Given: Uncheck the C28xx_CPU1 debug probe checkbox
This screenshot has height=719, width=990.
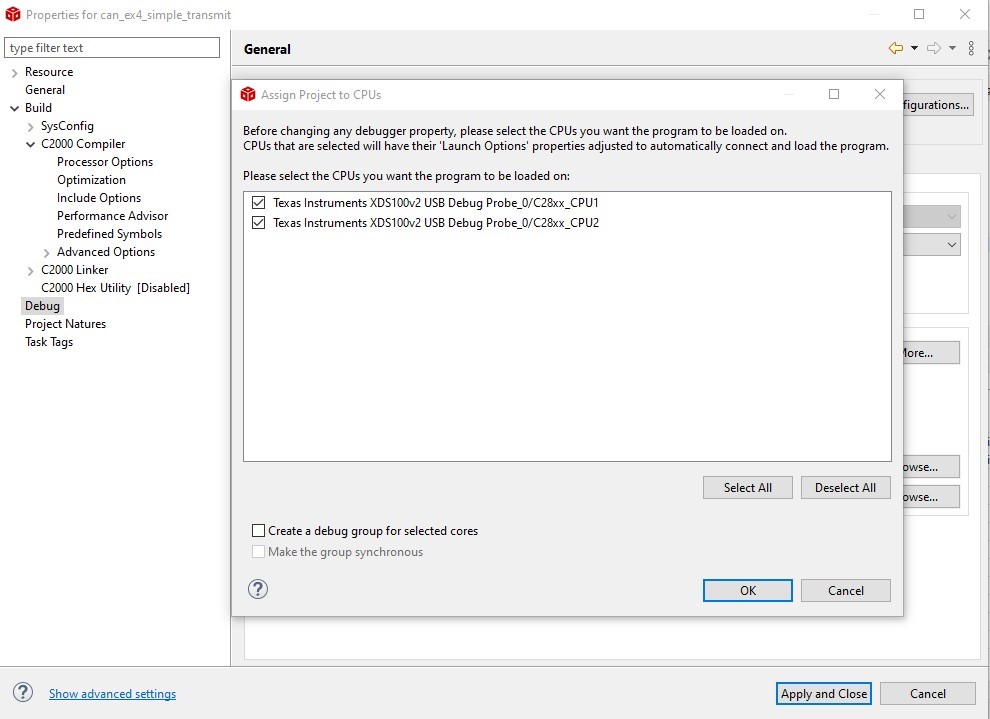Looking at the screenshot, I should coord(258,203).
